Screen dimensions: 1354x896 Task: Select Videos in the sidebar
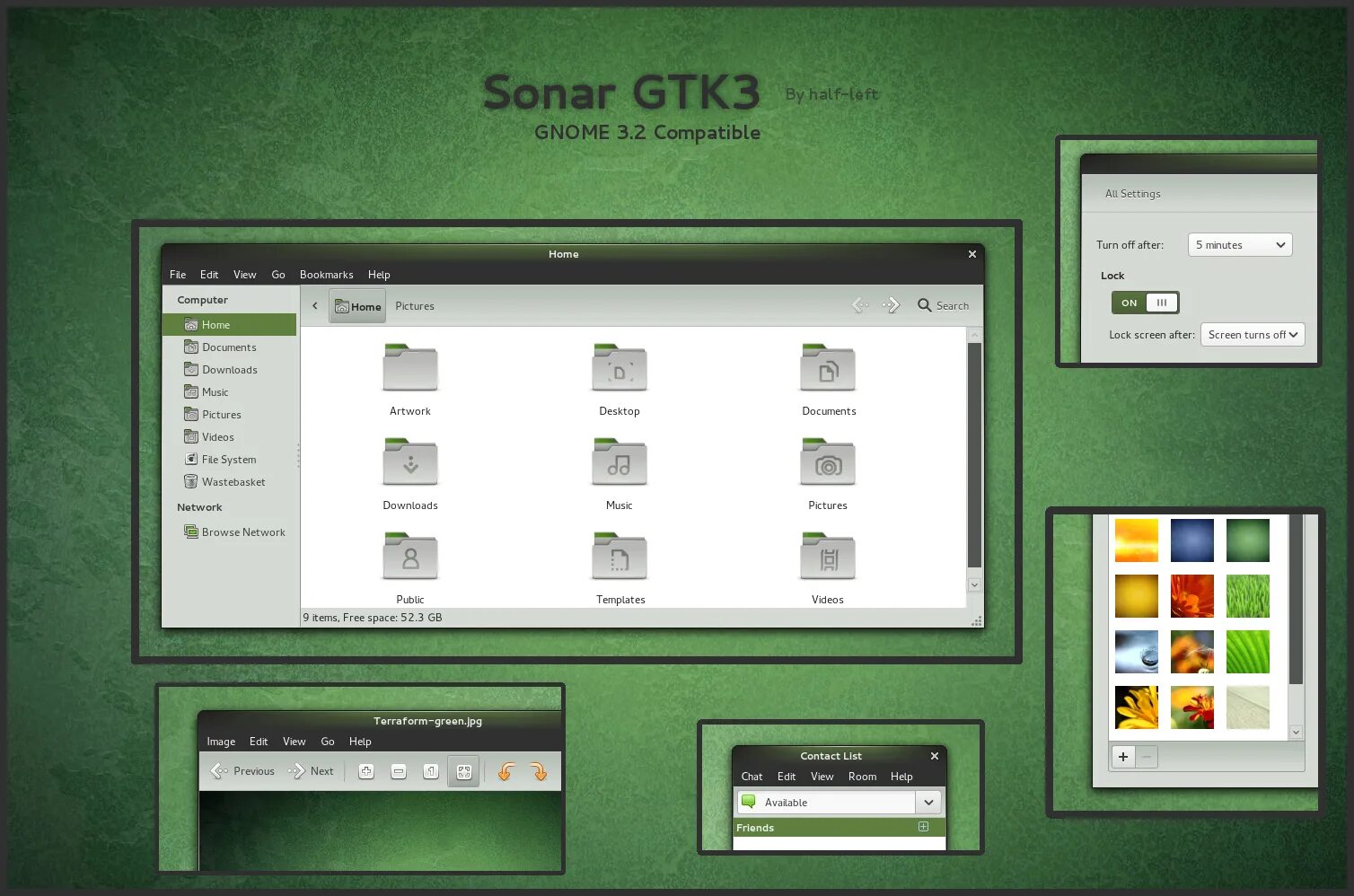point(229,437)
